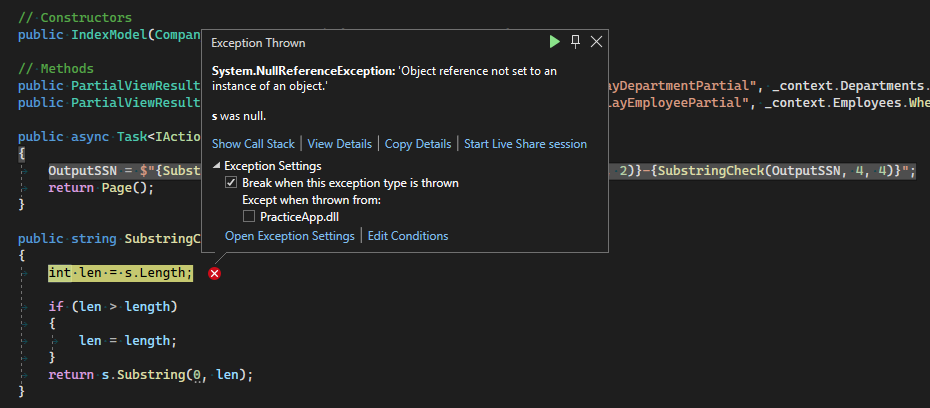Click the return Page(); statement

pyautogui.click(x=102, y=187)
